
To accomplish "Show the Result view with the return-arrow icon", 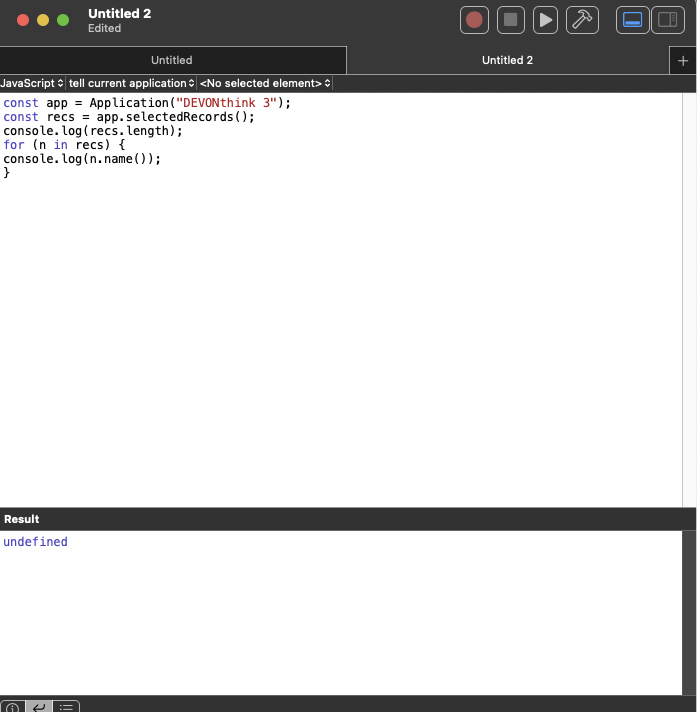I will (x=39, y=706).
